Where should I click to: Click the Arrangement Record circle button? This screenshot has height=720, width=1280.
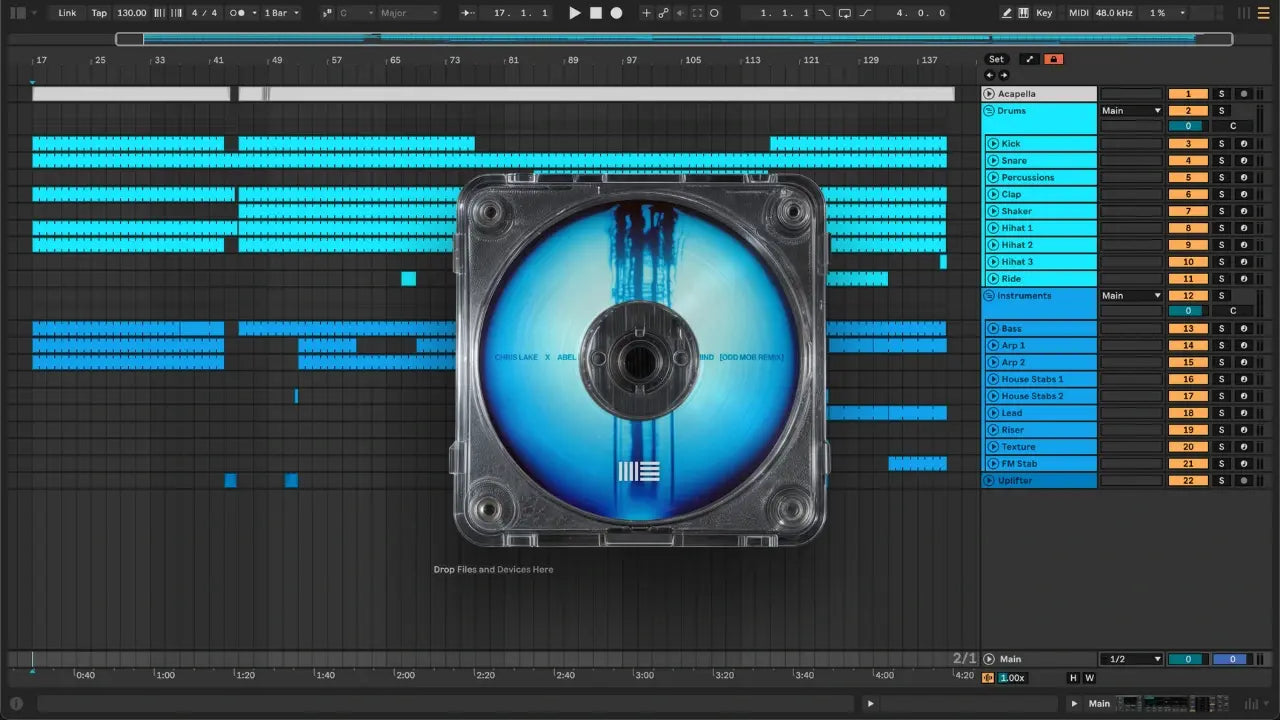[x=616, y=13]
